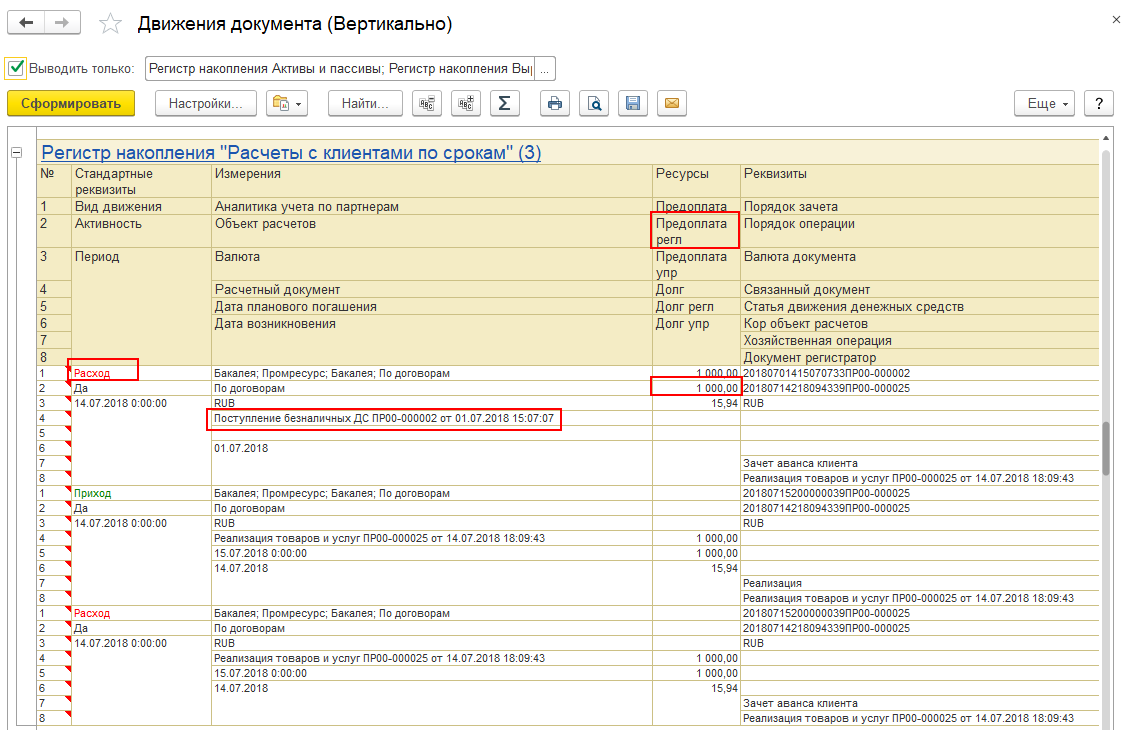
Task: Open the report variants dropdown in the toolbar
Action: (x=287, y=103)
